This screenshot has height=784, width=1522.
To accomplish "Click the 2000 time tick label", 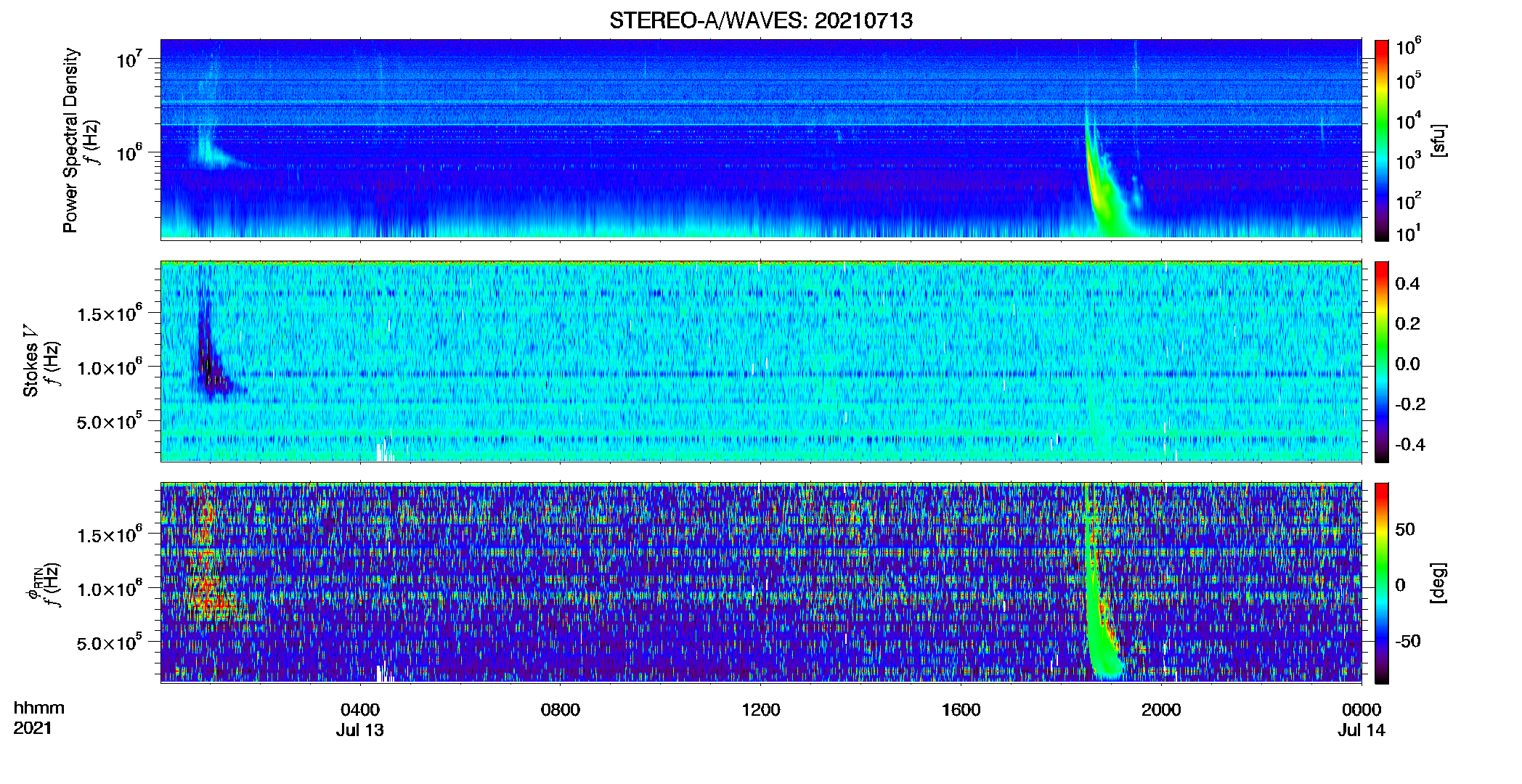I will click(x=1161, y=709).
